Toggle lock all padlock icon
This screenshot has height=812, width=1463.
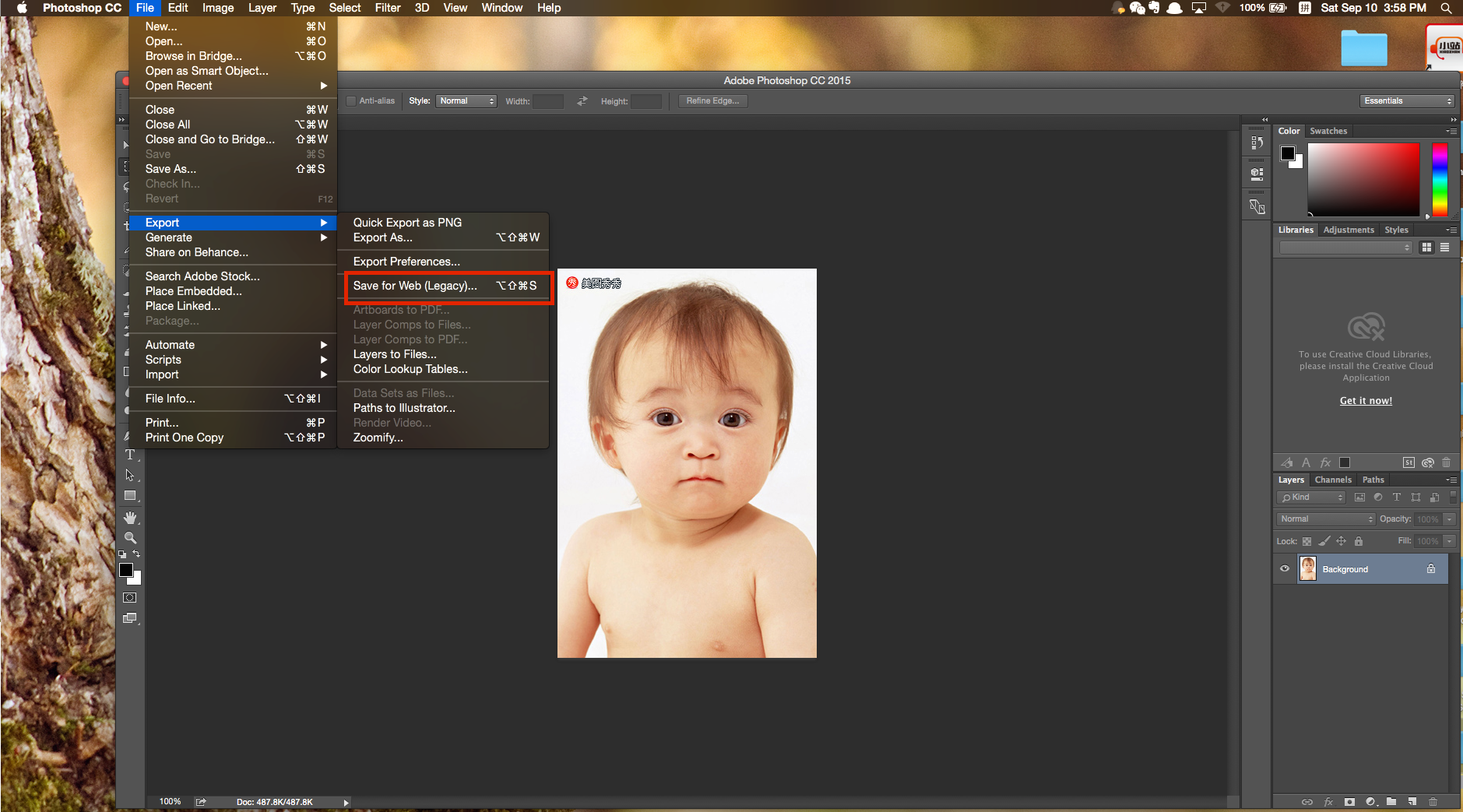tap(1359, 541)
